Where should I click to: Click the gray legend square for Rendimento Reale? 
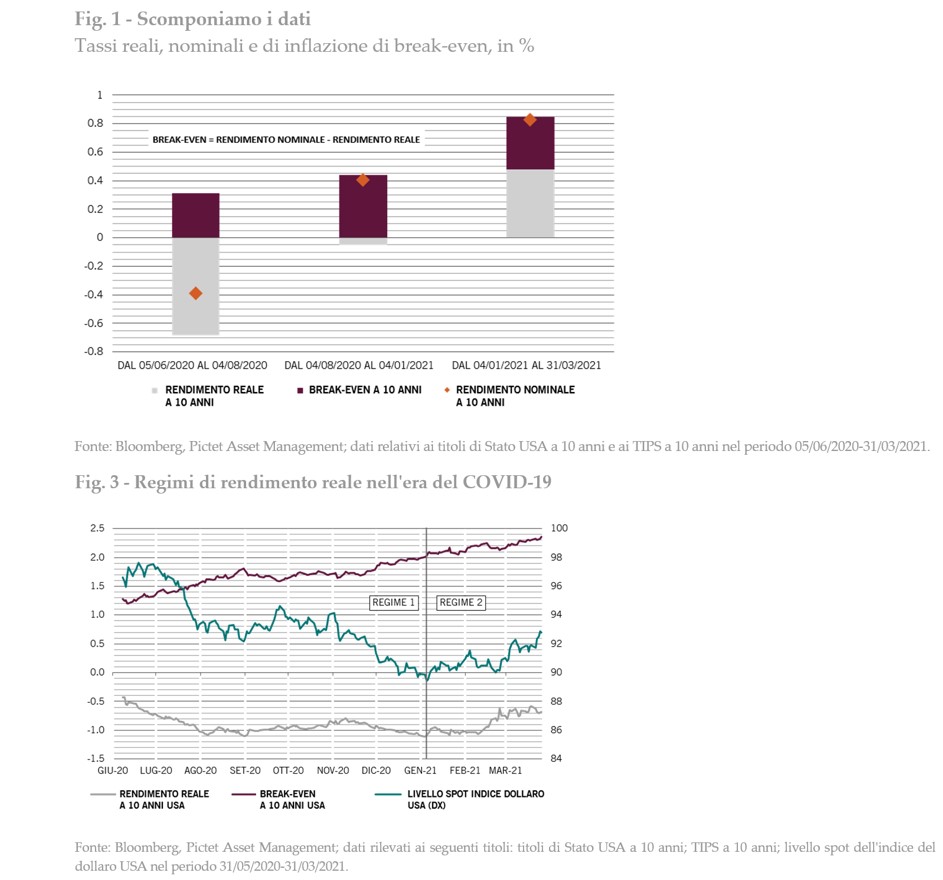[153, 390]
